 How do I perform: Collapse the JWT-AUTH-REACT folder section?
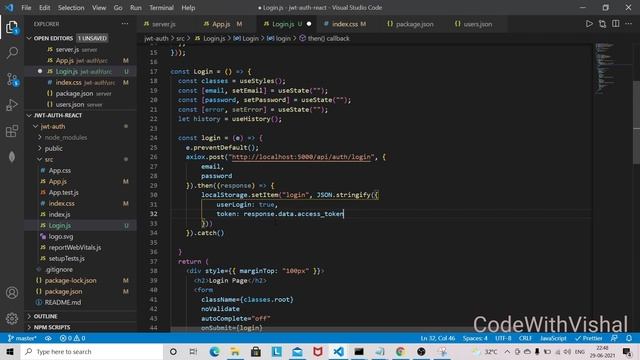click(x=58, y=116)
